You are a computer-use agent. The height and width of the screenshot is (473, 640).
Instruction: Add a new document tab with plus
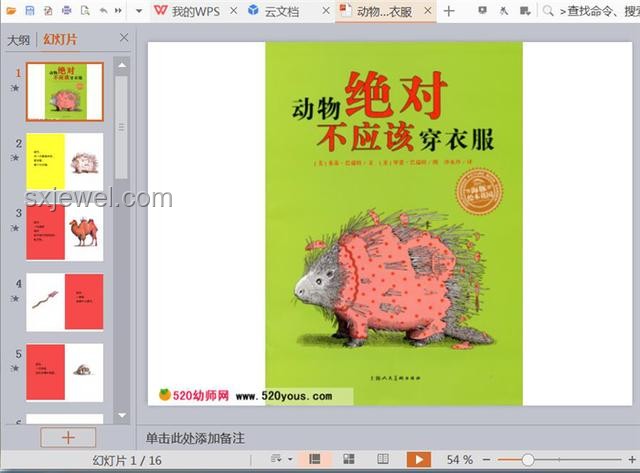[x=449, y=11]
